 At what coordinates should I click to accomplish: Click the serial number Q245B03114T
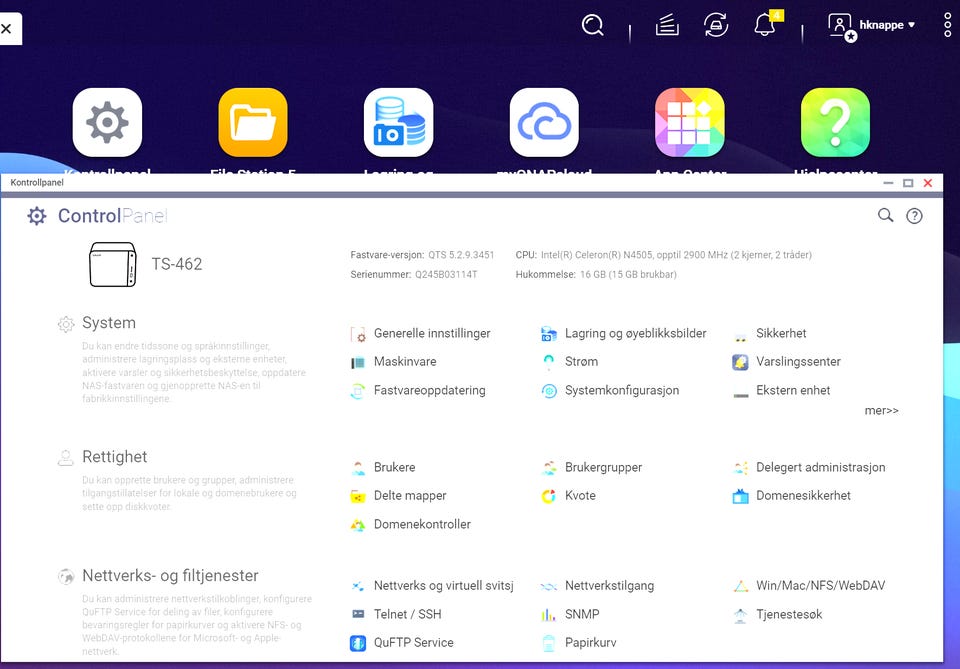coord(446,275)
